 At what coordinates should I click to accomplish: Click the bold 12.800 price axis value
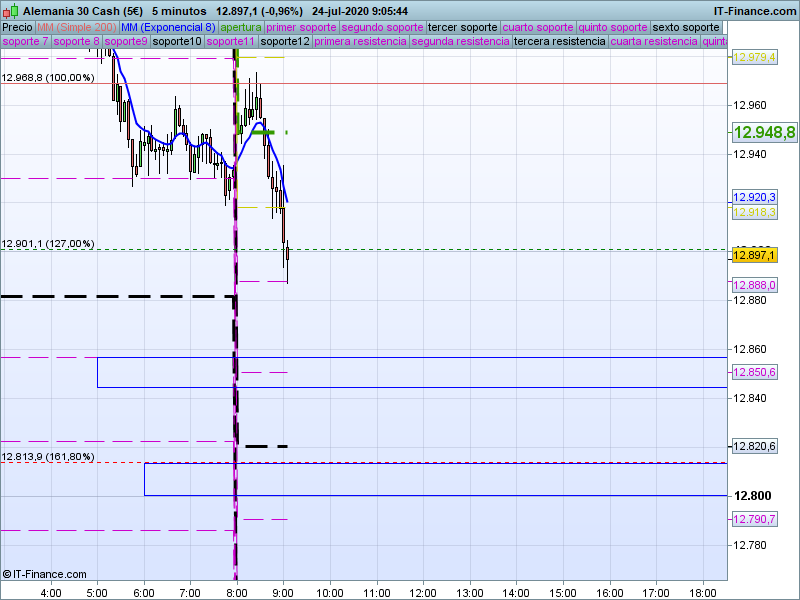click(753, 496)
